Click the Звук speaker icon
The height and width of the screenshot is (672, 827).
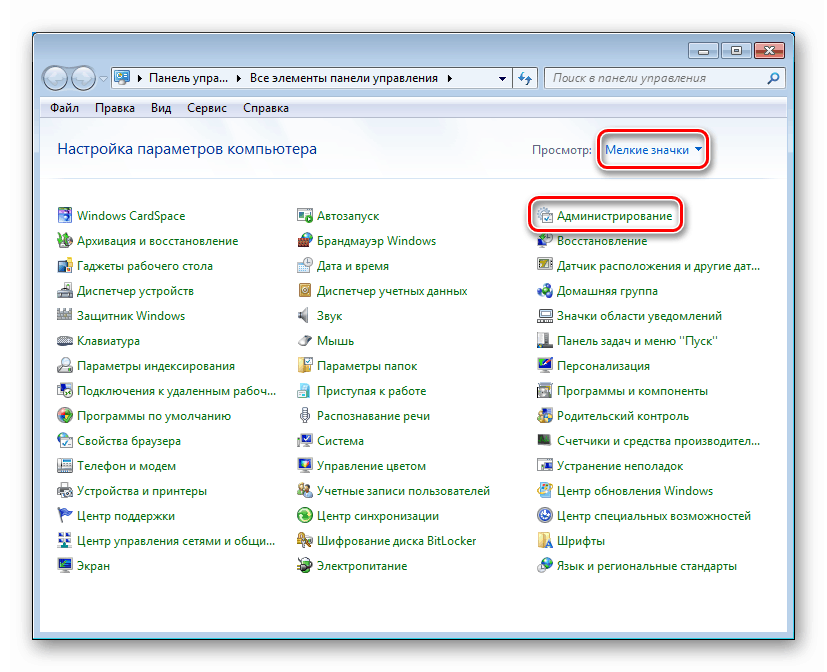304,315
